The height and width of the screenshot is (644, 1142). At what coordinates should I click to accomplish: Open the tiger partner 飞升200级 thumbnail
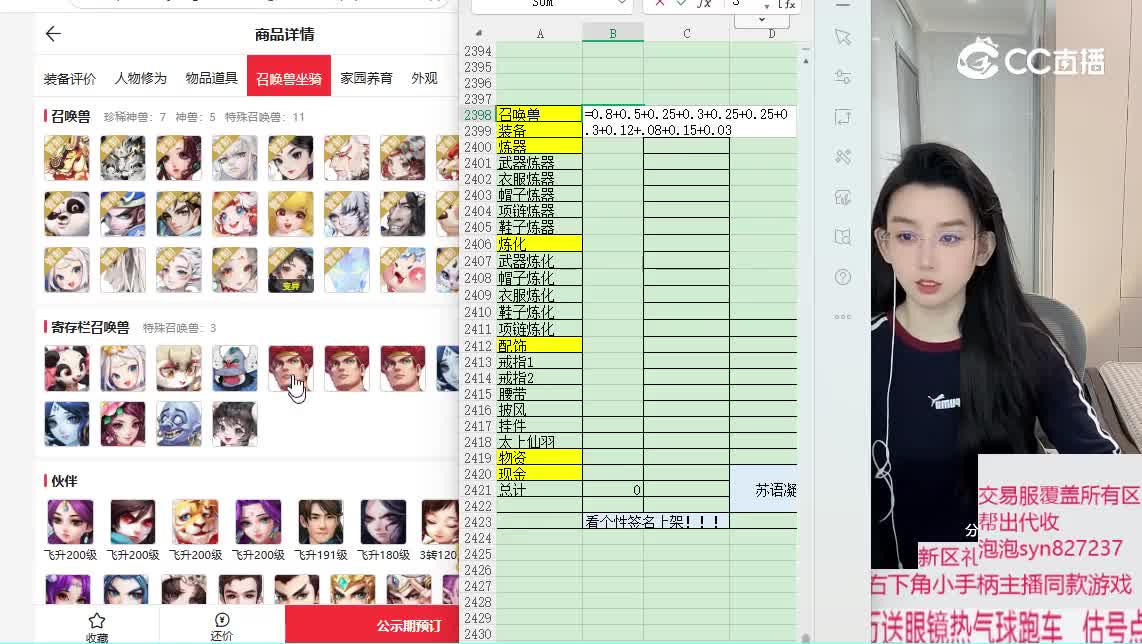point(195,522)
